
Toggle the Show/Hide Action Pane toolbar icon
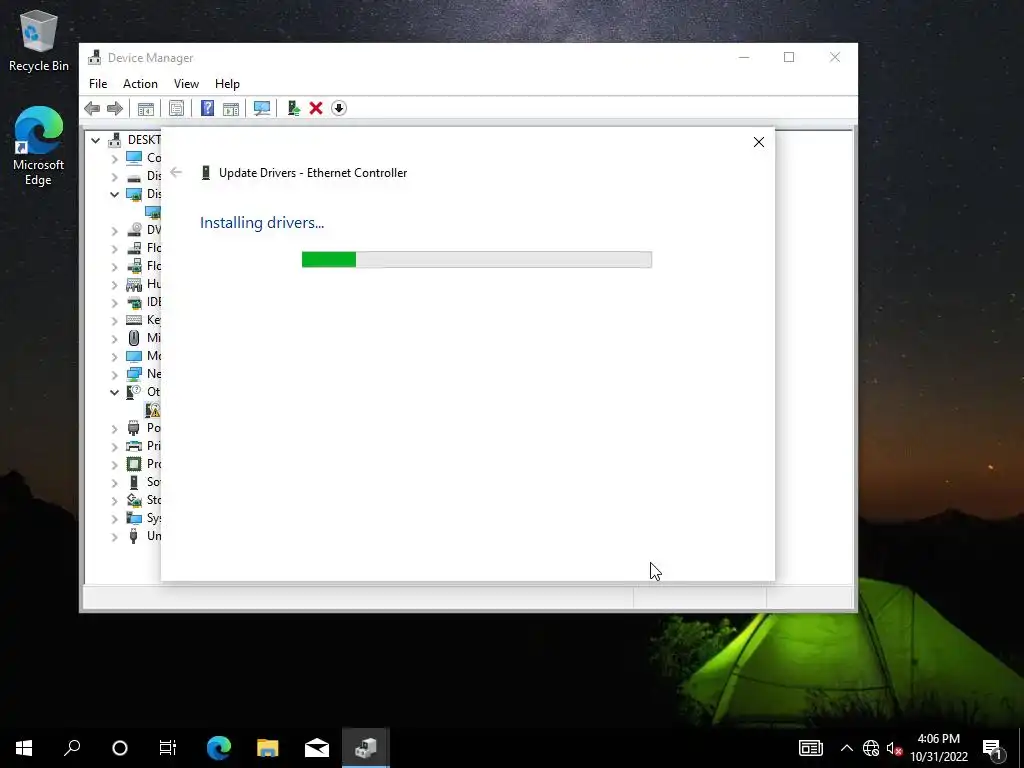pyautogui.click(x=231, y=108)
